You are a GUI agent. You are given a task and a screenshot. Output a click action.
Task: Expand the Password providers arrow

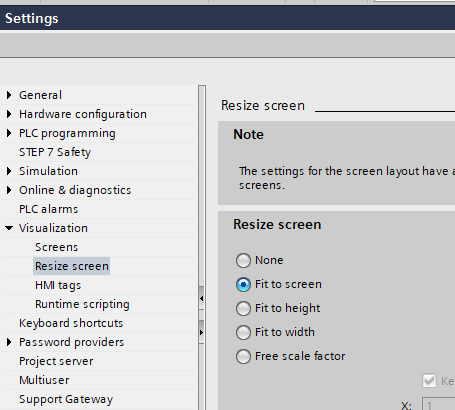point(9,342)
